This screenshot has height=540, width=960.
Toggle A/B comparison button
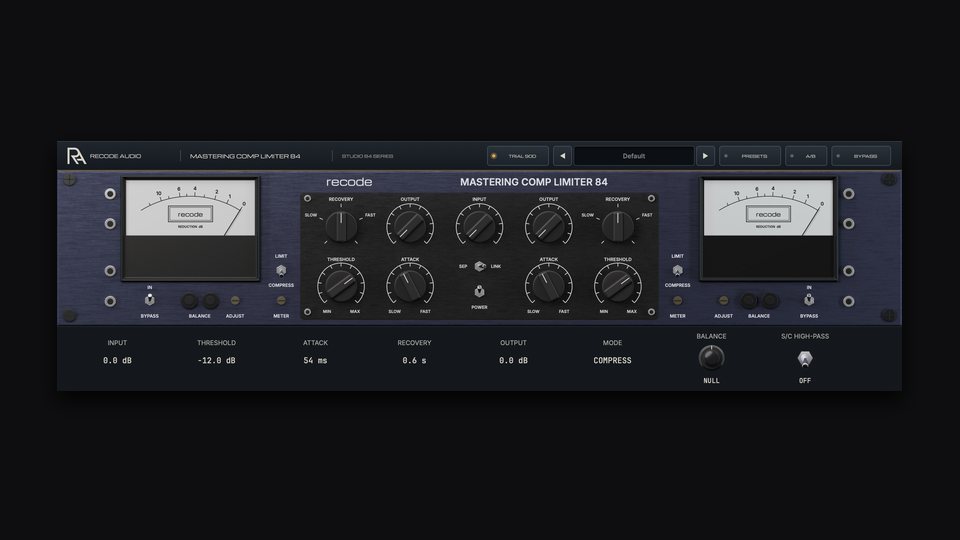[x=806, y=156]
